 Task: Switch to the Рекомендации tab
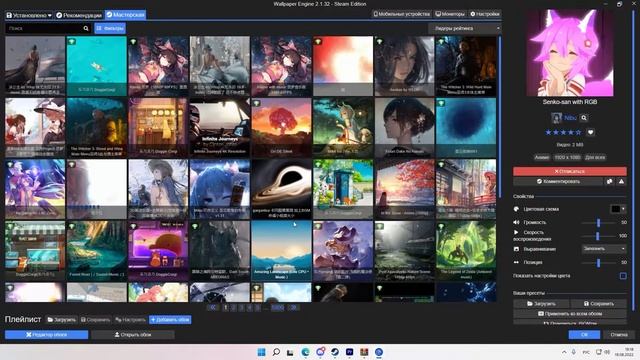(79, 15)
